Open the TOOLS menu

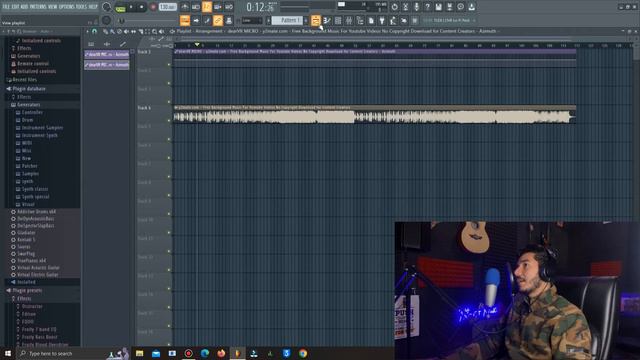click(81, 7)
